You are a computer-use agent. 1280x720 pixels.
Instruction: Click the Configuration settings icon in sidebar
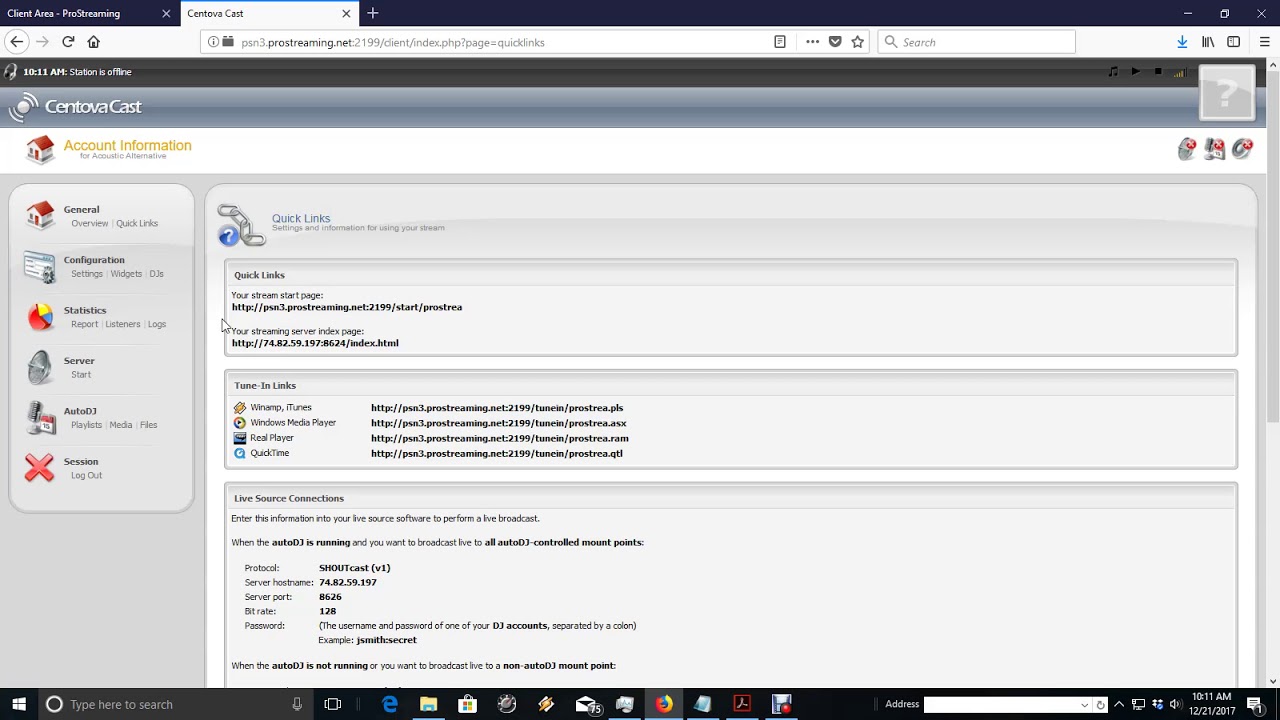click(40, 267)
